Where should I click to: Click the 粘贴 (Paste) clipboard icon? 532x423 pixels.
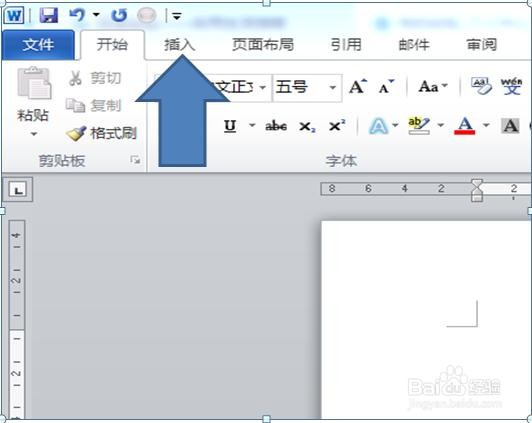coord(34,83)
